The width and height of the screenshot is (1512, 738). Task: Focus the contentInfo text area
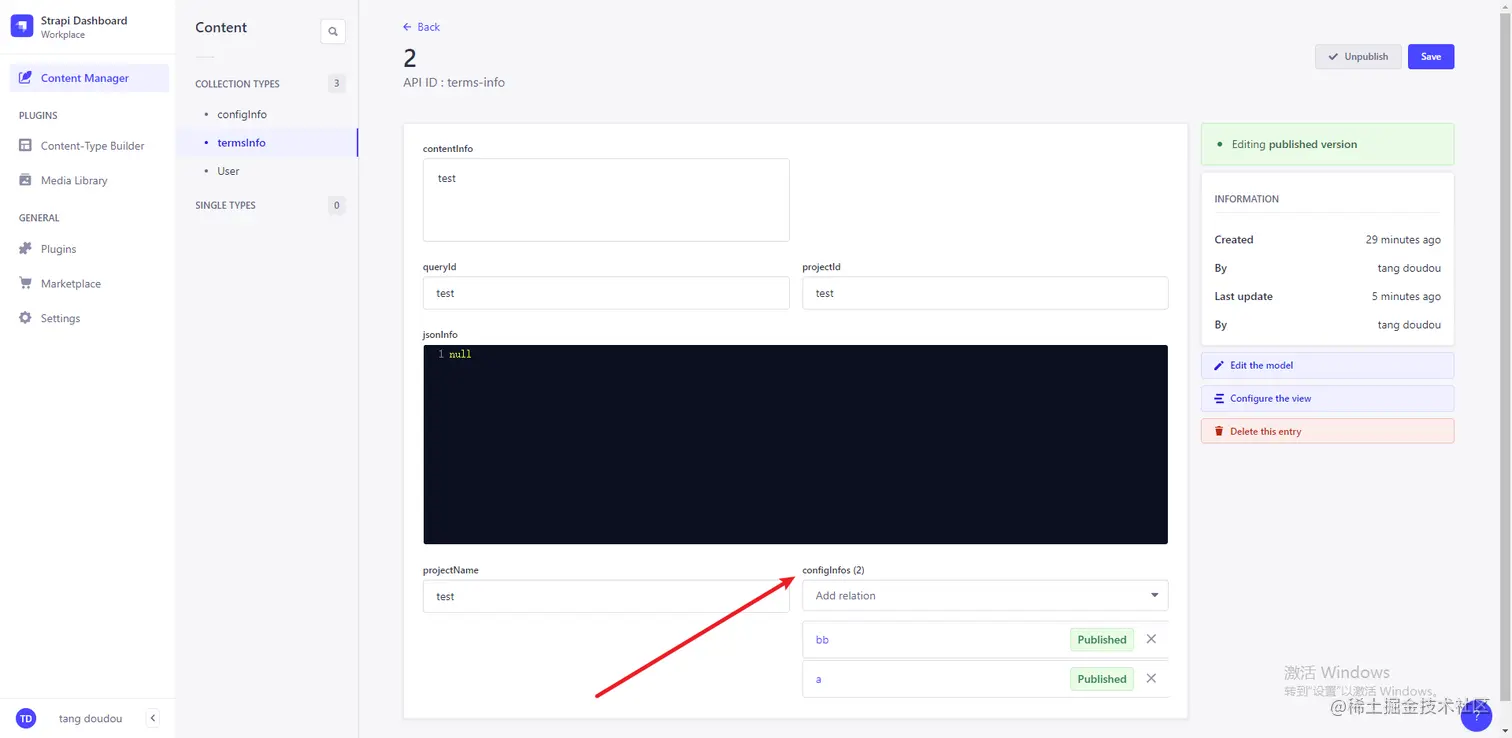tap(606, 200)
